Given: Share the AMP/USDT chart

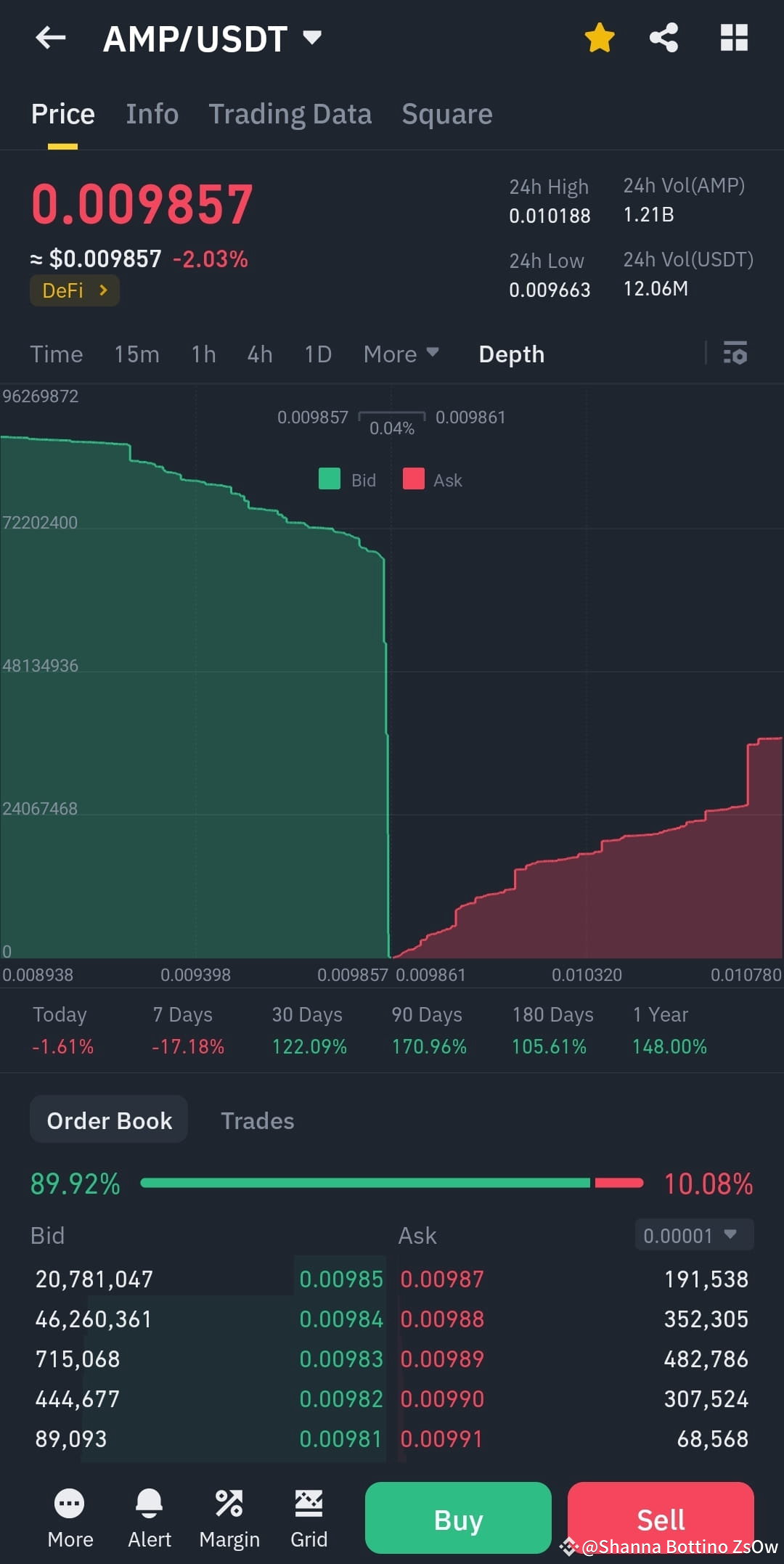Looking at the screenshot, I should pyautogui.click(x=664, y=38).
